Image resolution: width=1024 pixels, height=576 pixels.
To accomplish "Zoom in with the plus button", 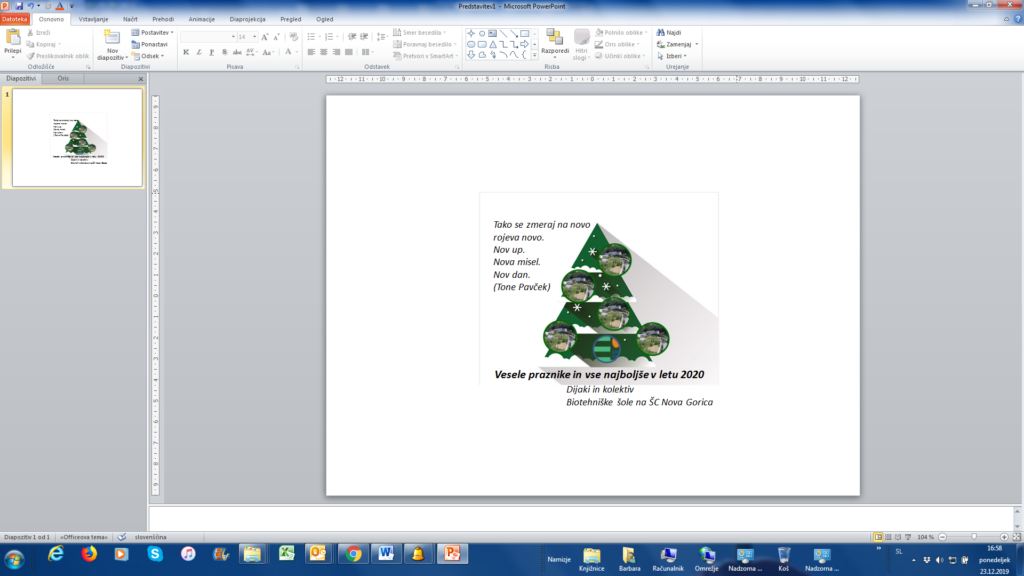I will click(1004, 537).
